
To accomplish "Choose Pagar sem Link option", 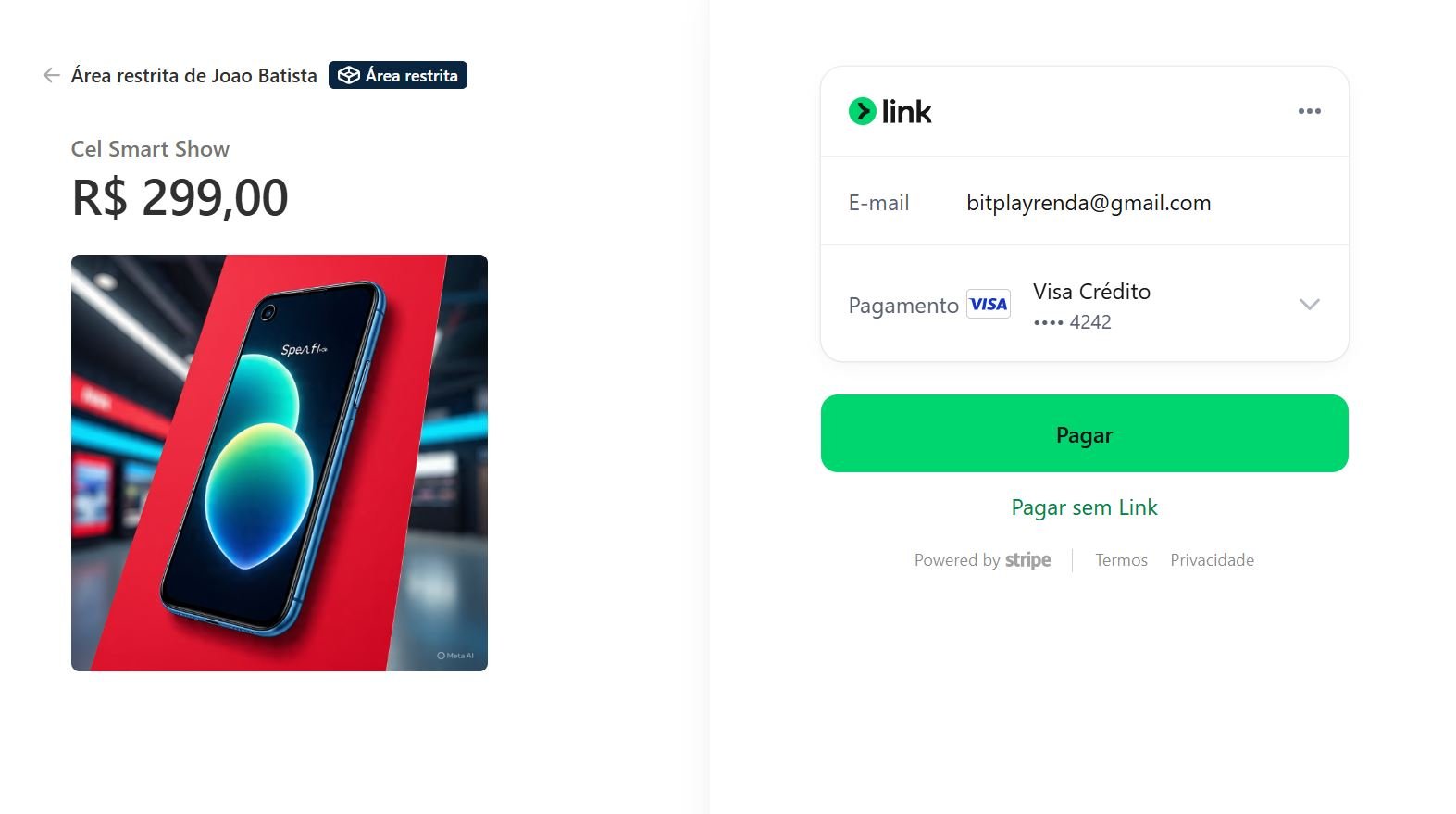I will tap(1084, 507).
